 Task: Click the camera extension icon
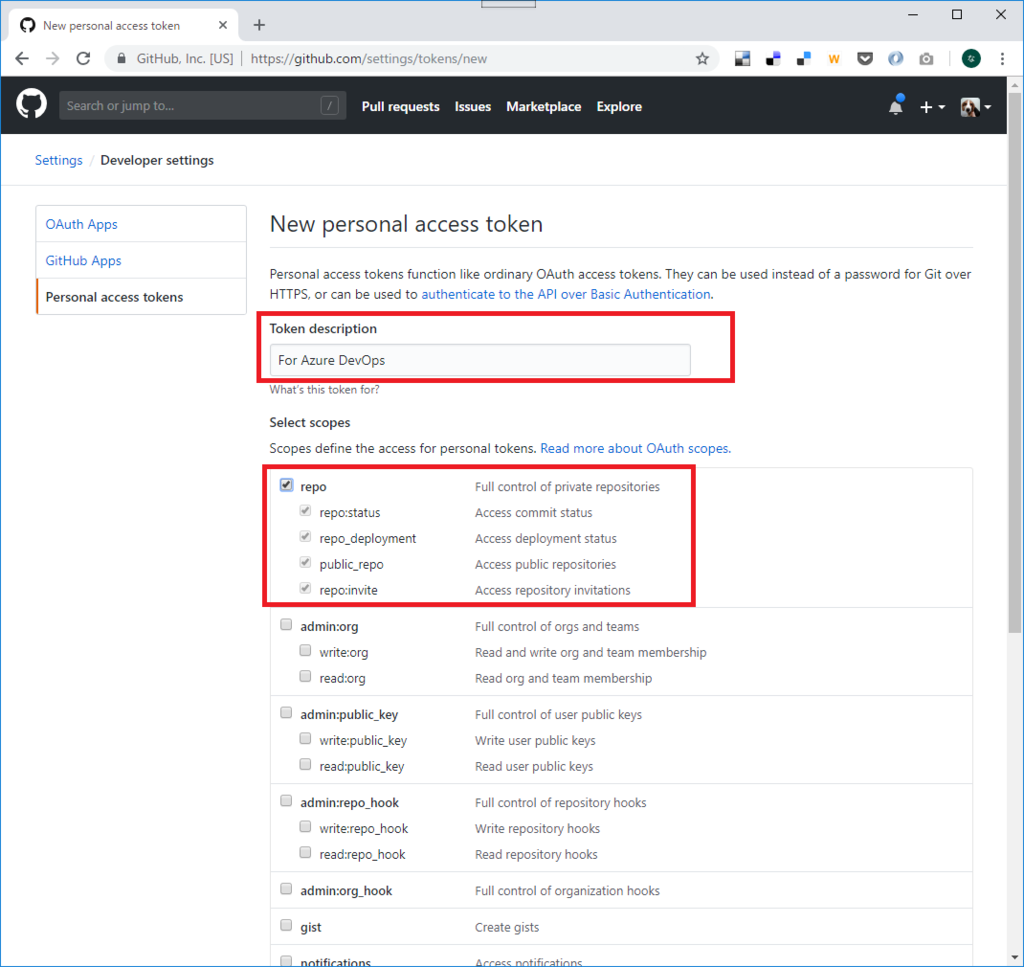pos(926,59)
